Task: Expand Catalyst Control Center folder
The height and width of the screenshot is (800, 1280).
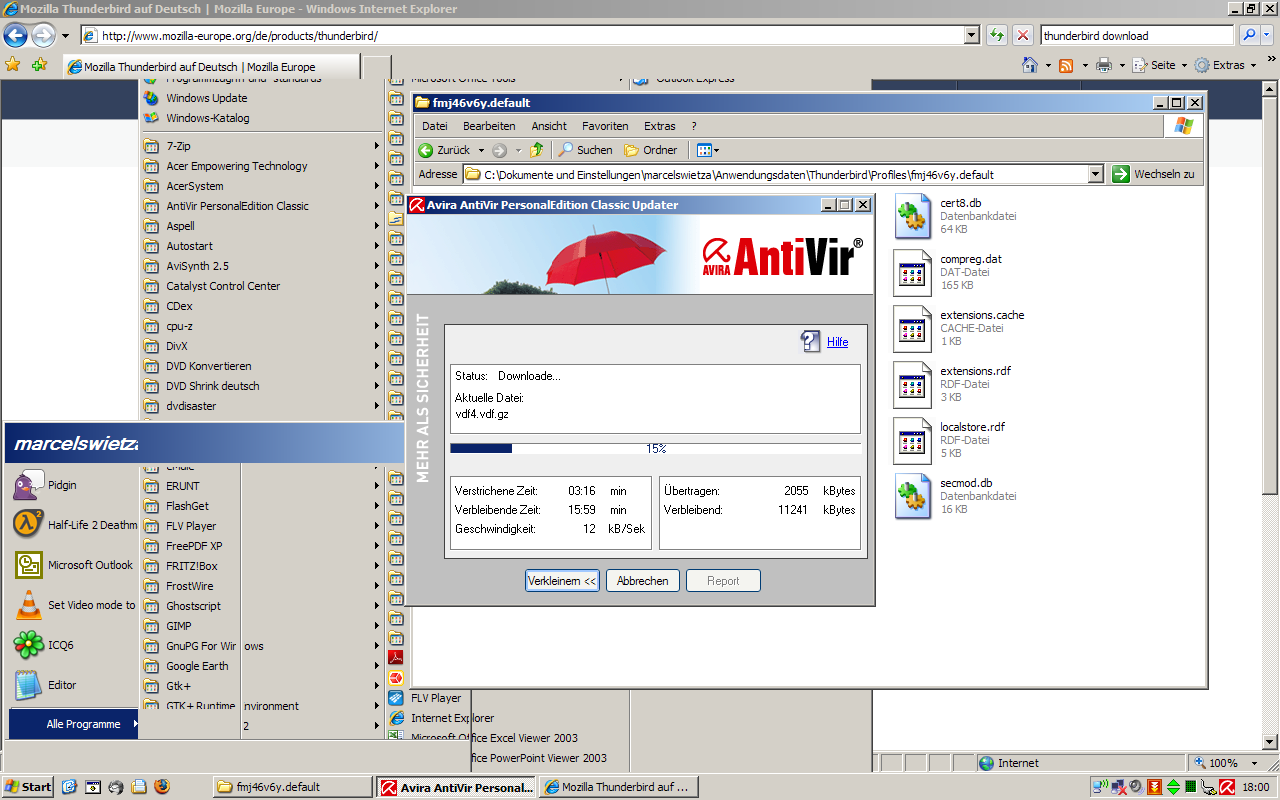Action: point(262,286)
